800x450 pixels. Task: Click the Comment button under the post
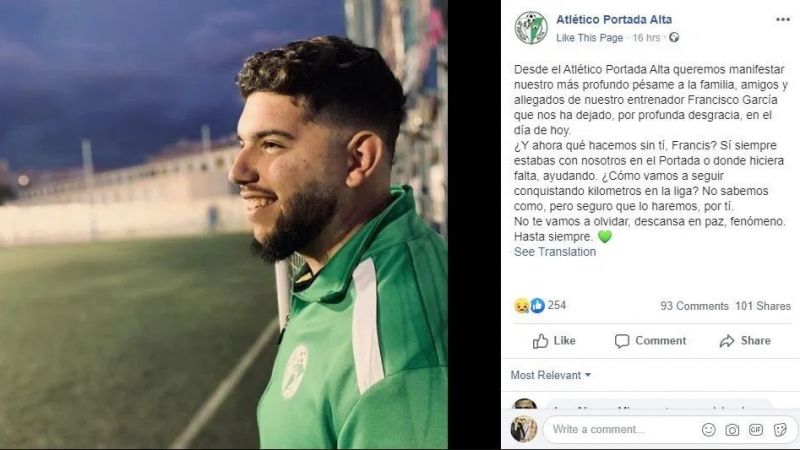pos(650,341)
